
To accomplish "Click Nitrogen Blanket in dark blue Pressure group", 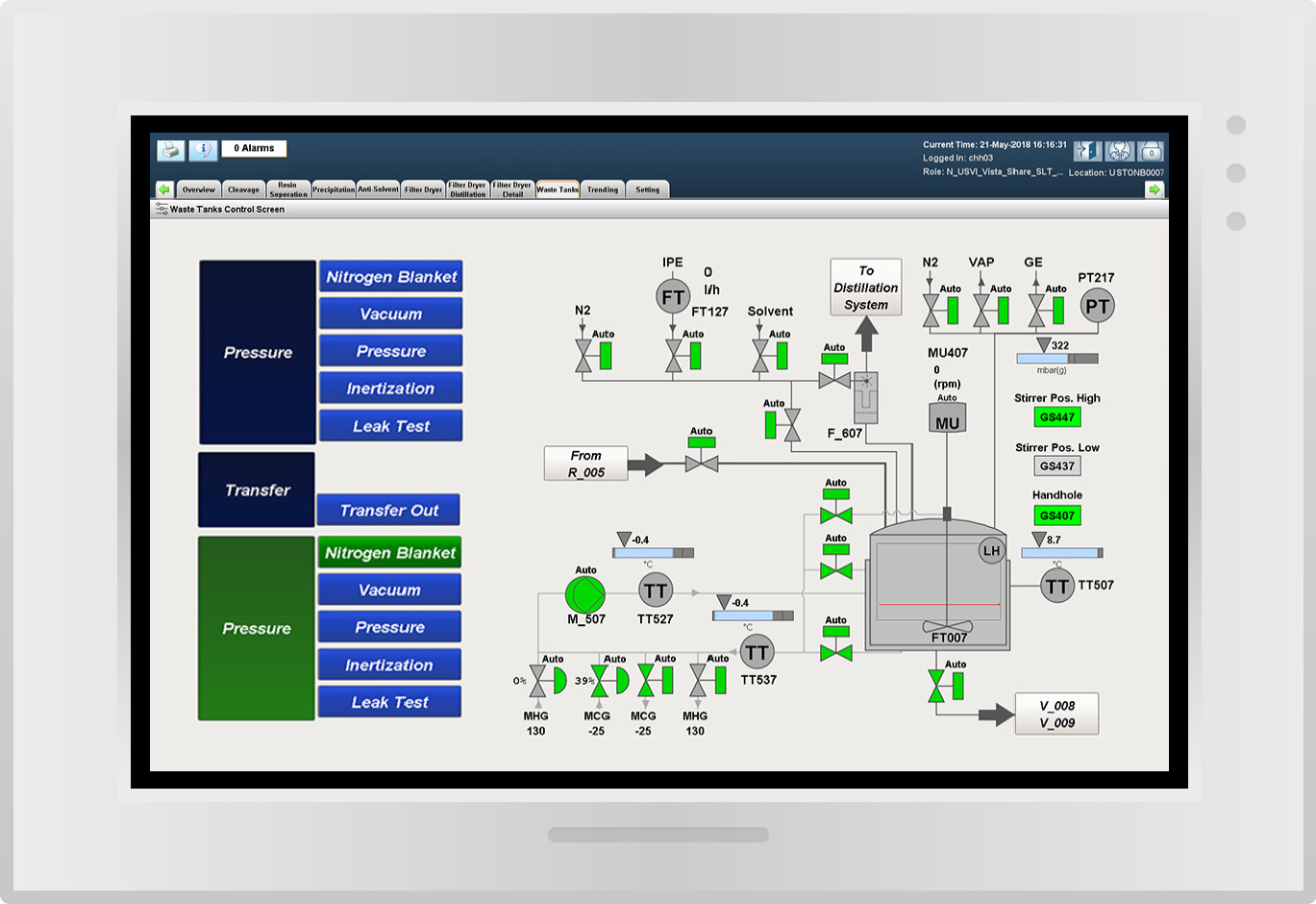I will (x=391, y=276).
